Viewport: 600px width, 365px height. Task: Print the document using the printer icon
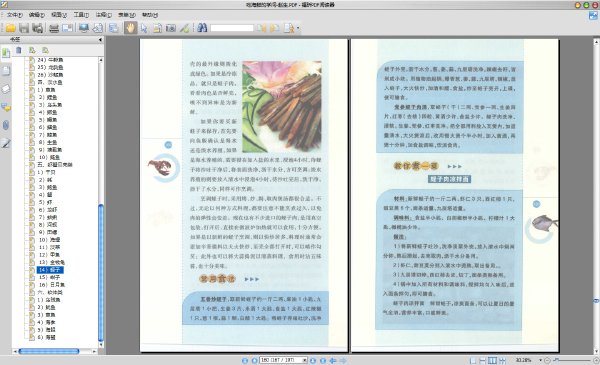click(54, 28)
